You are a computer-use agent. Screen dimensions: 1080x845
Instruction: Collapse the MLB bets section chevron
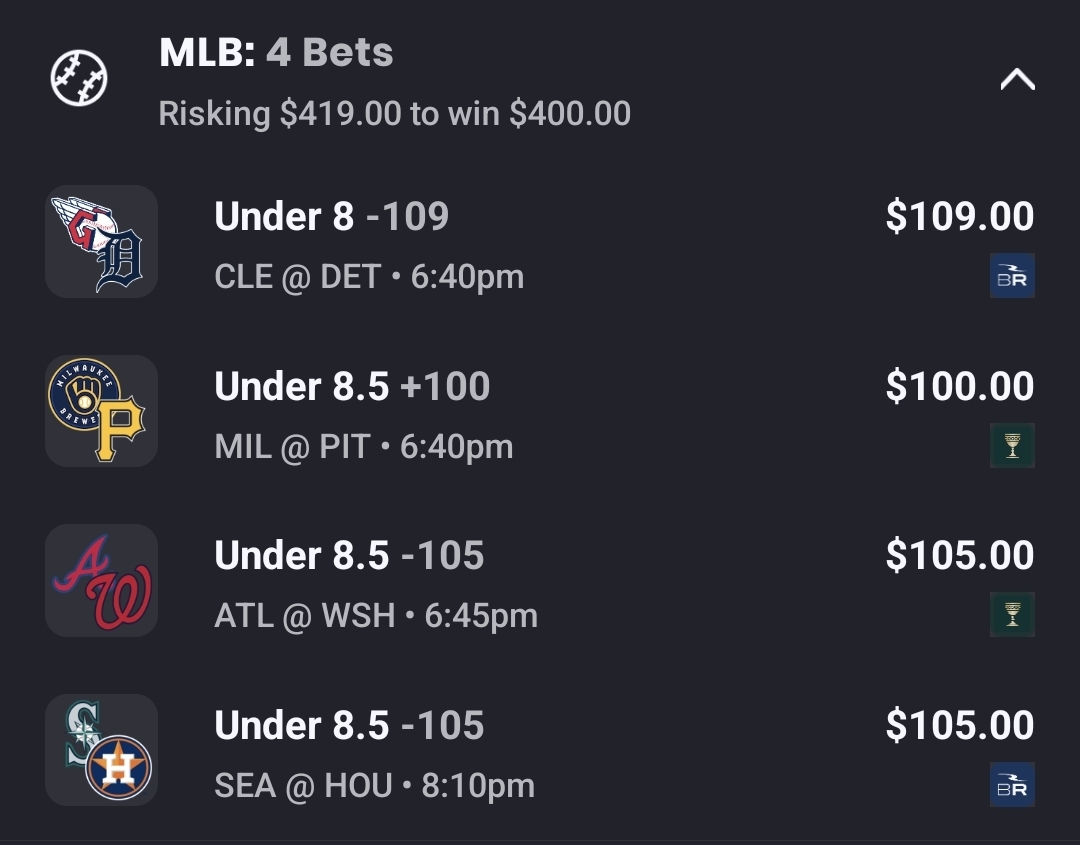tap(1017, 80)
